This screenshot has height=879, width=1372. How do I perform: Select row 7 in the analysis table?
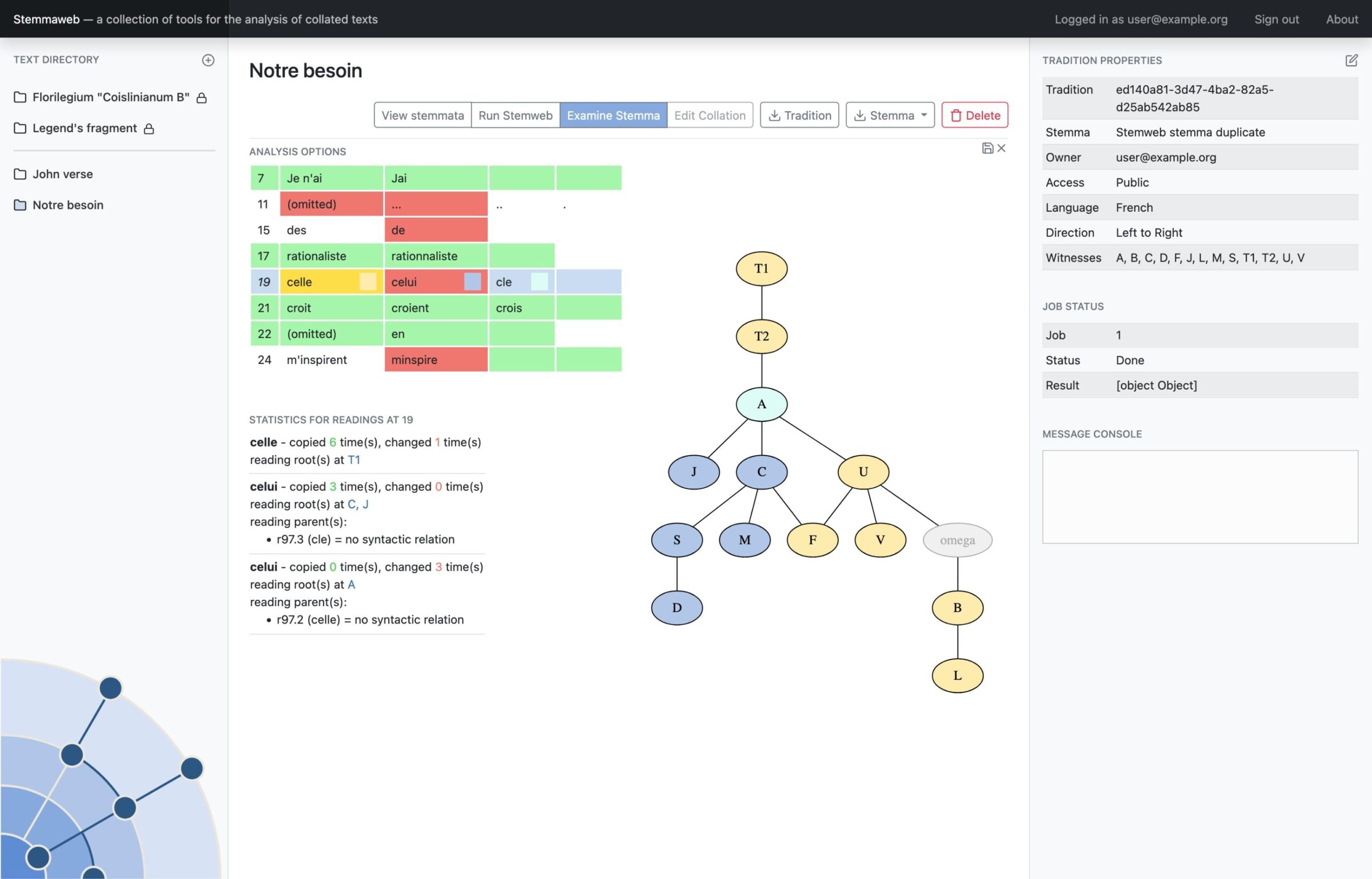coord(264,178)
